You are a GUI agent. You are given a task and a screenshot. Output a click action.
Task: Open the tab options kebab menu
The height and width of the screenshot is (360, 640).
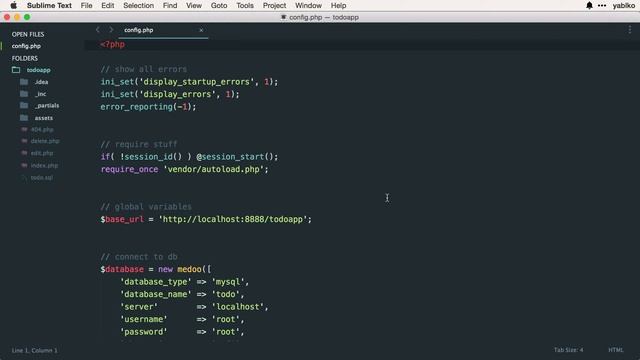click(630, 30)
